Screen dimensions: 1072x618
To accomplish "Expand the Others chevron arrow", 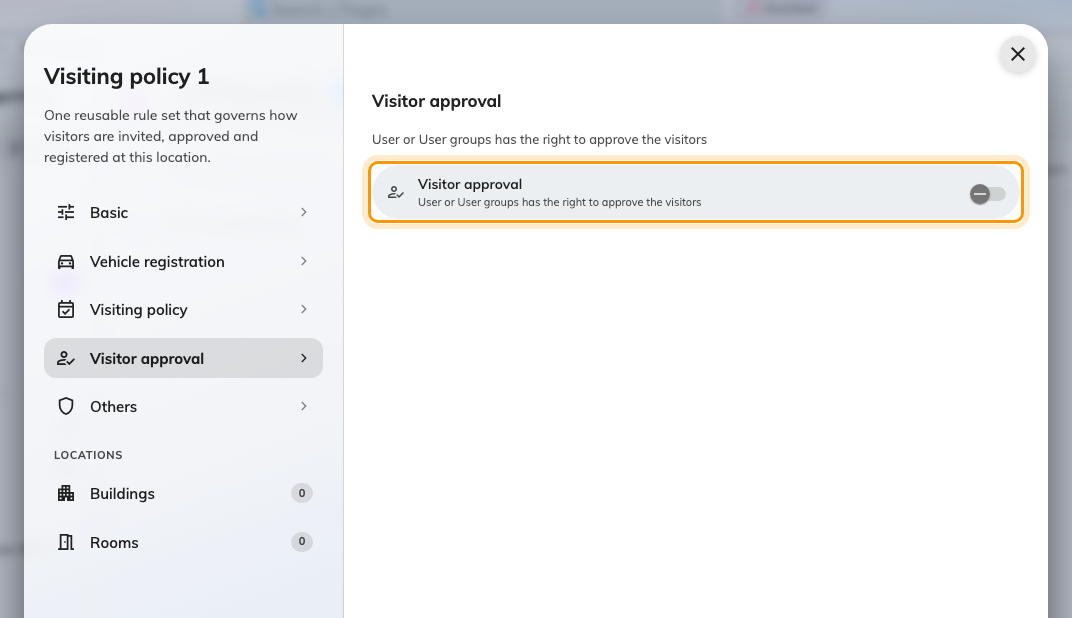I will tap(304, 406).
